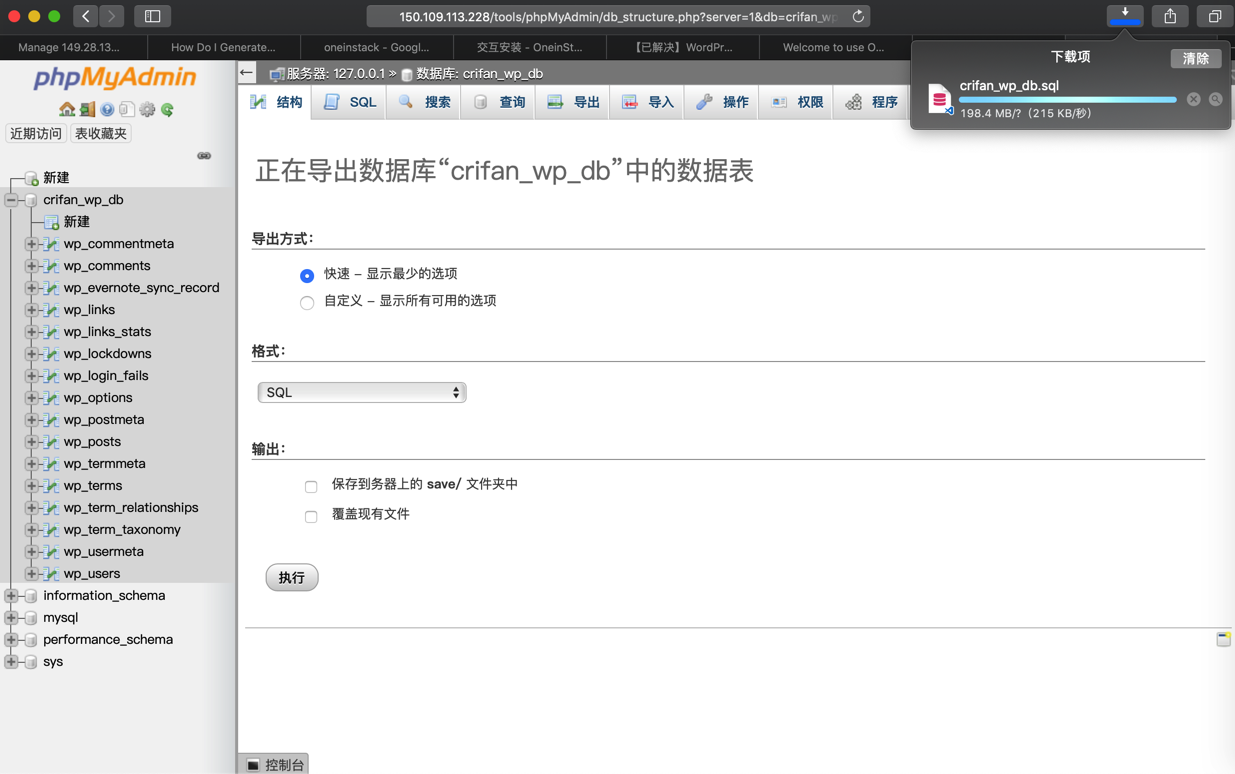
Task: Expand the wp_comments table node
Action: click(x=31, y=266)
